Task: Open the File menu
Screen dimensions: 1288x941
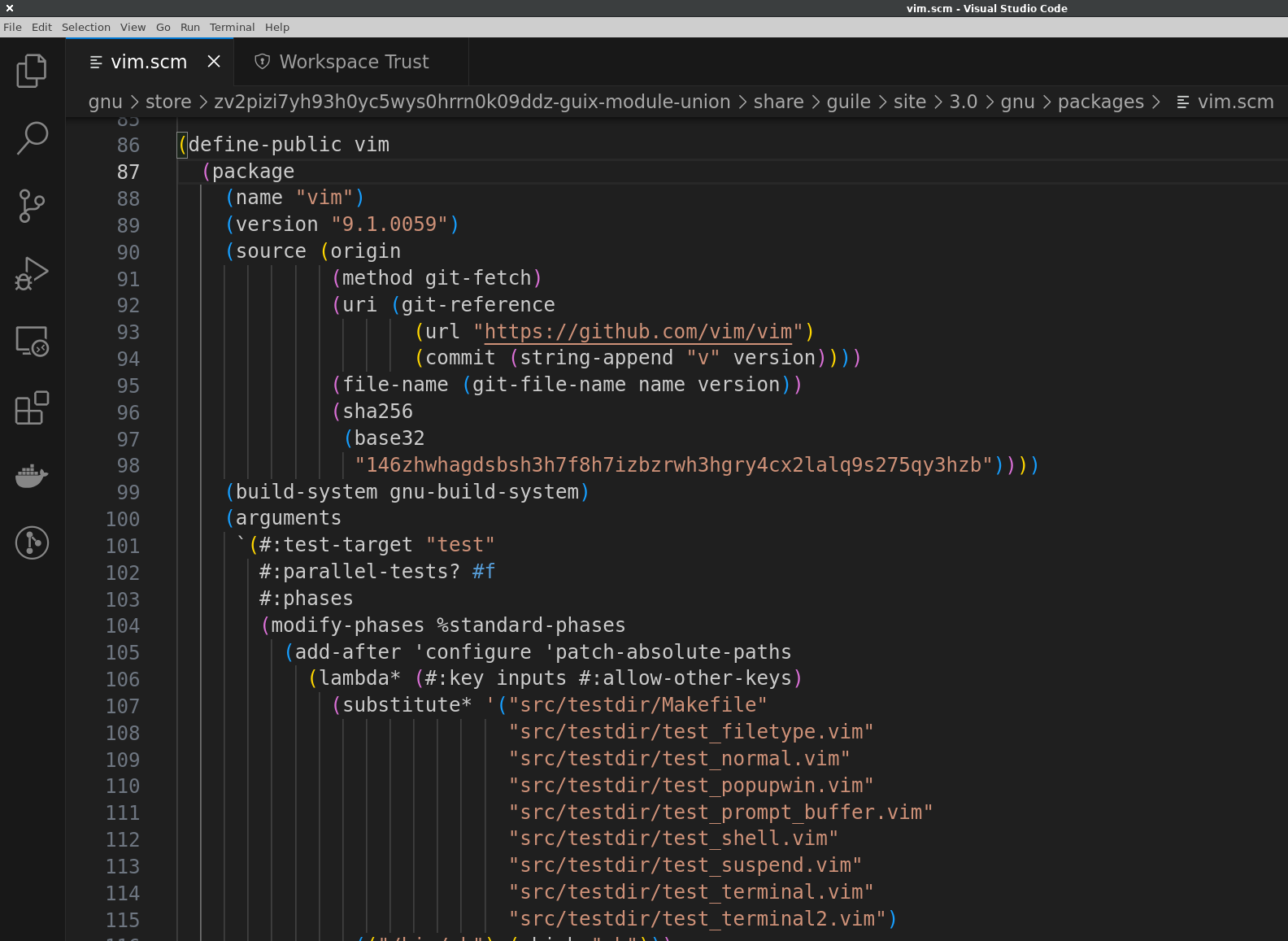Action: click(13, 27)
